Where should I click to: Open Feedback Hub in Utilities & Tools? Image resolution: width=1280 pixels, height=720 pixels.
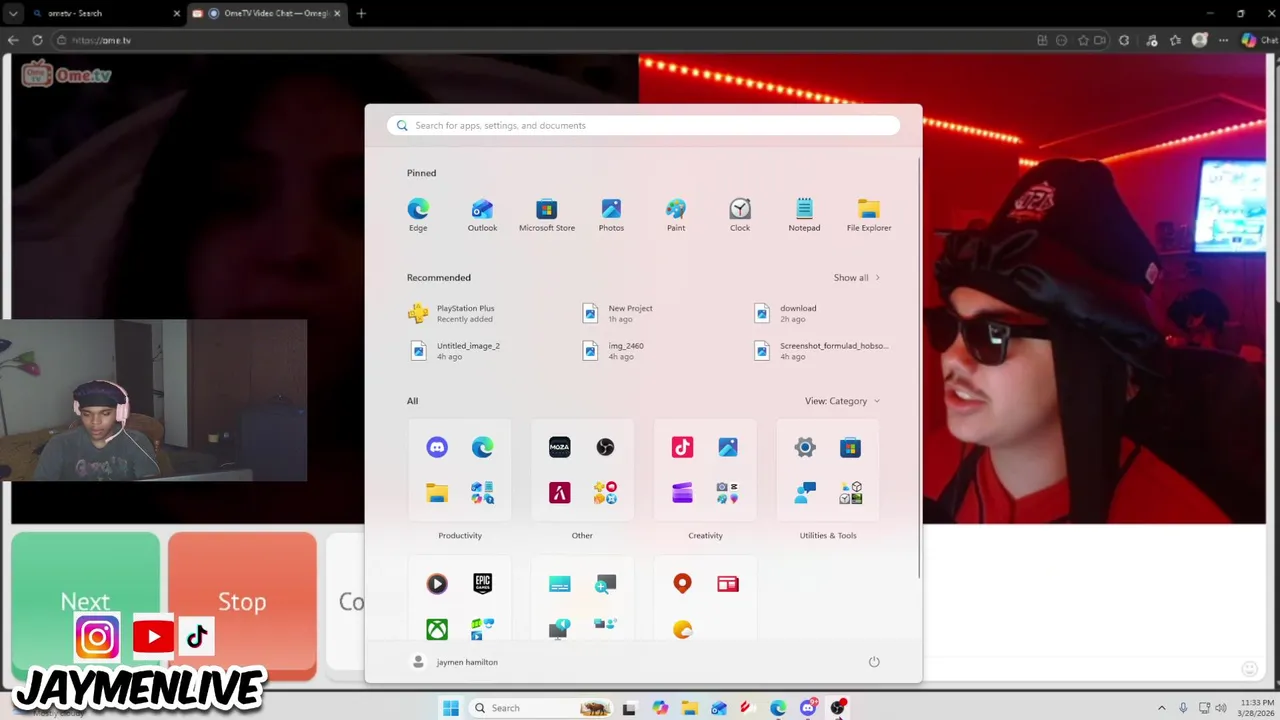point(805,492)
